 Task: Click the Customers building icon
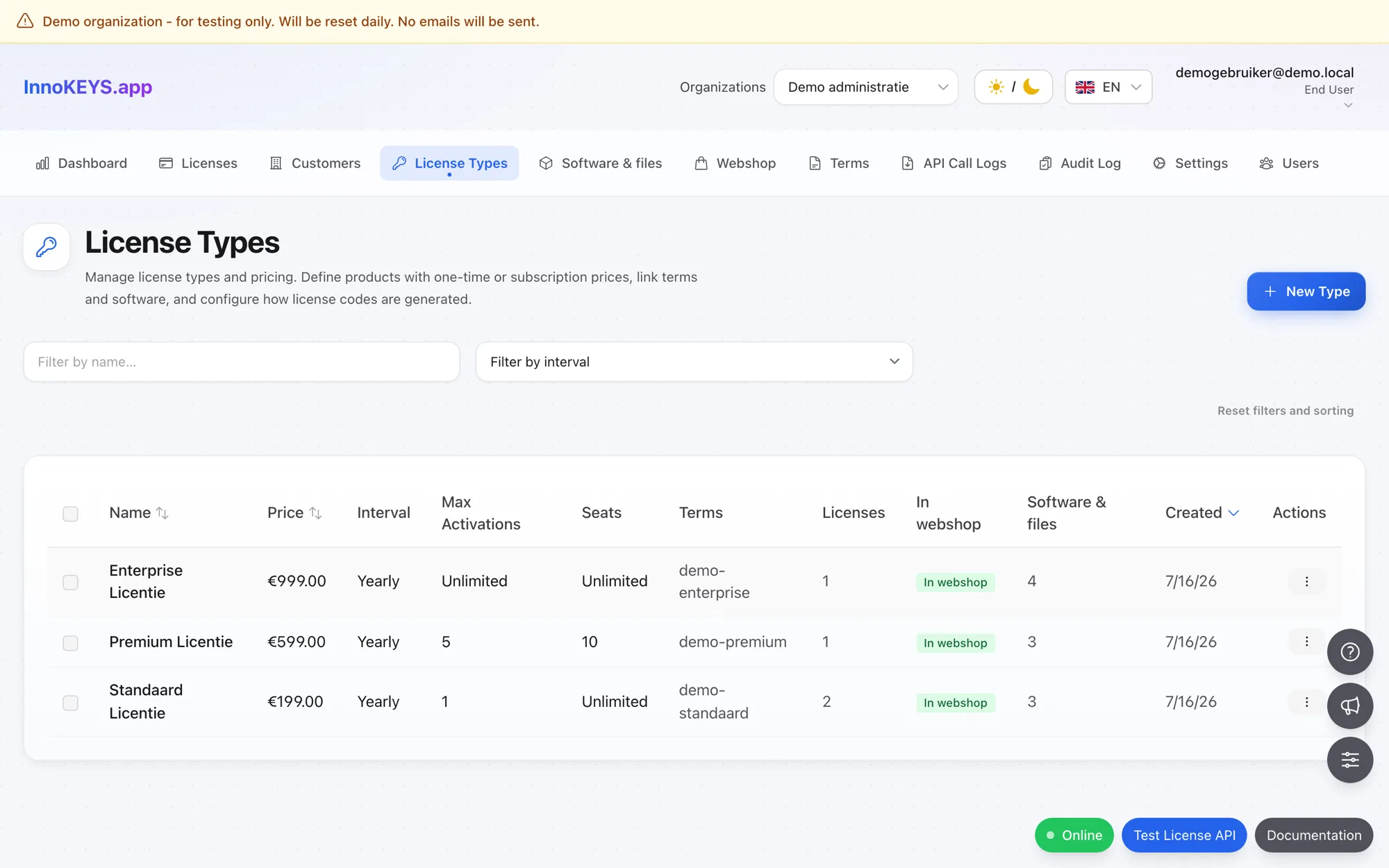tap(276, 163)
